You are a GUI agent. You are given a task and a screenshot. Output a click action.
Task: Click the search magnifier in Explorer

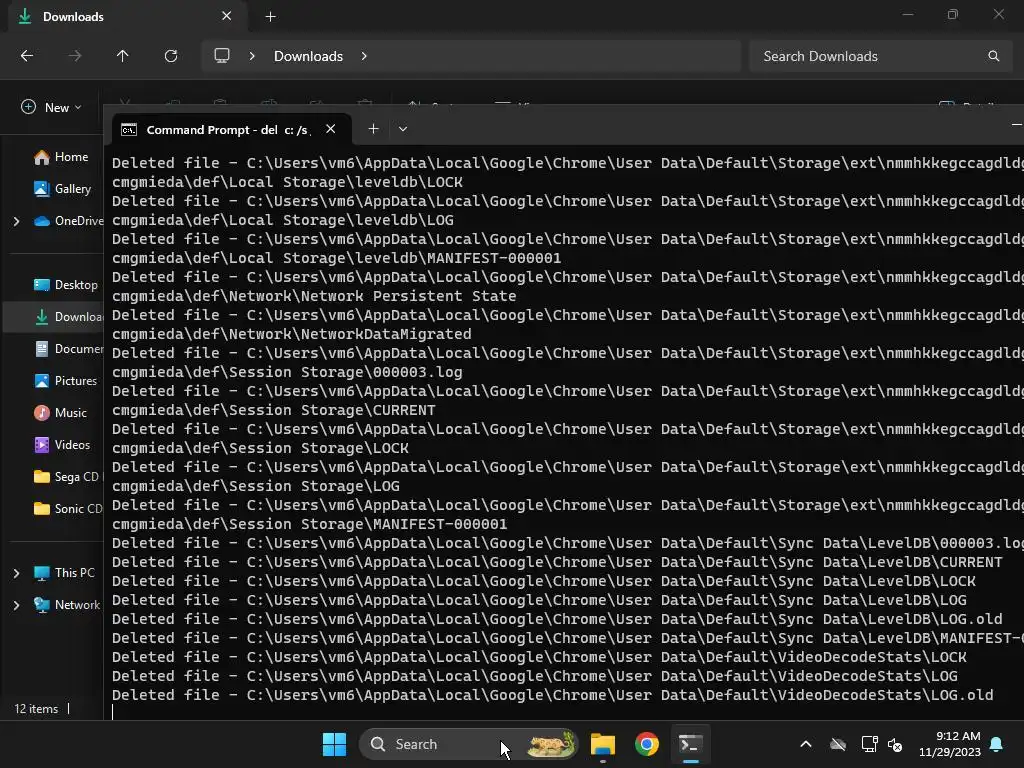[993, 56]
